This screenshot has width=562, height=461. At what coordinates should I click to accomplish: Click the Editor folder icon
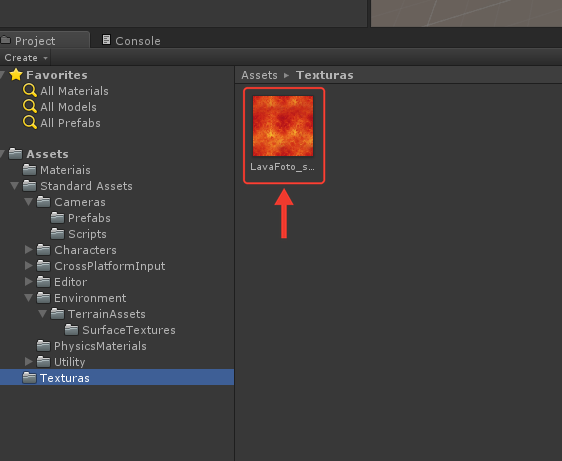[x=43, y=282]
